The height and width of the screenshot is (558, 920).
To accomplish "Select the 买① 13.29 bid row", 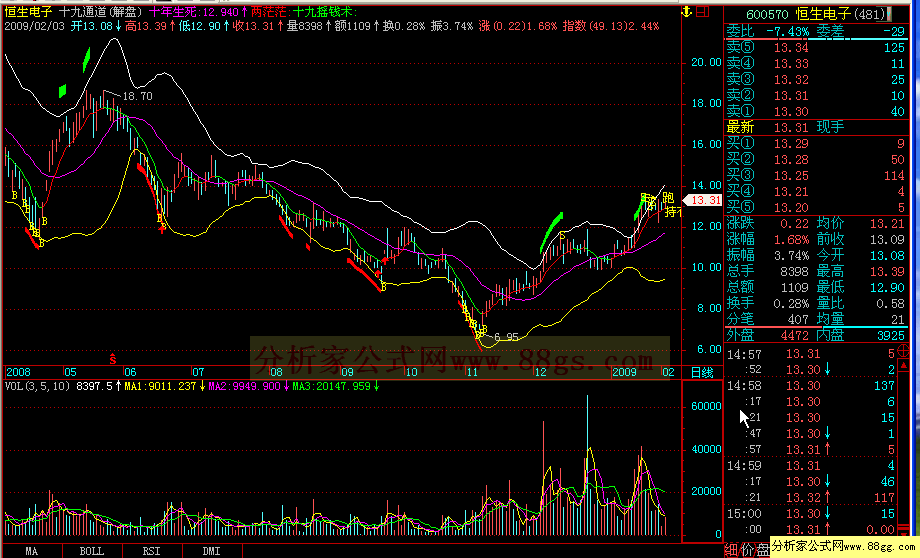I will pyautogui.click(x=816, y=143).
